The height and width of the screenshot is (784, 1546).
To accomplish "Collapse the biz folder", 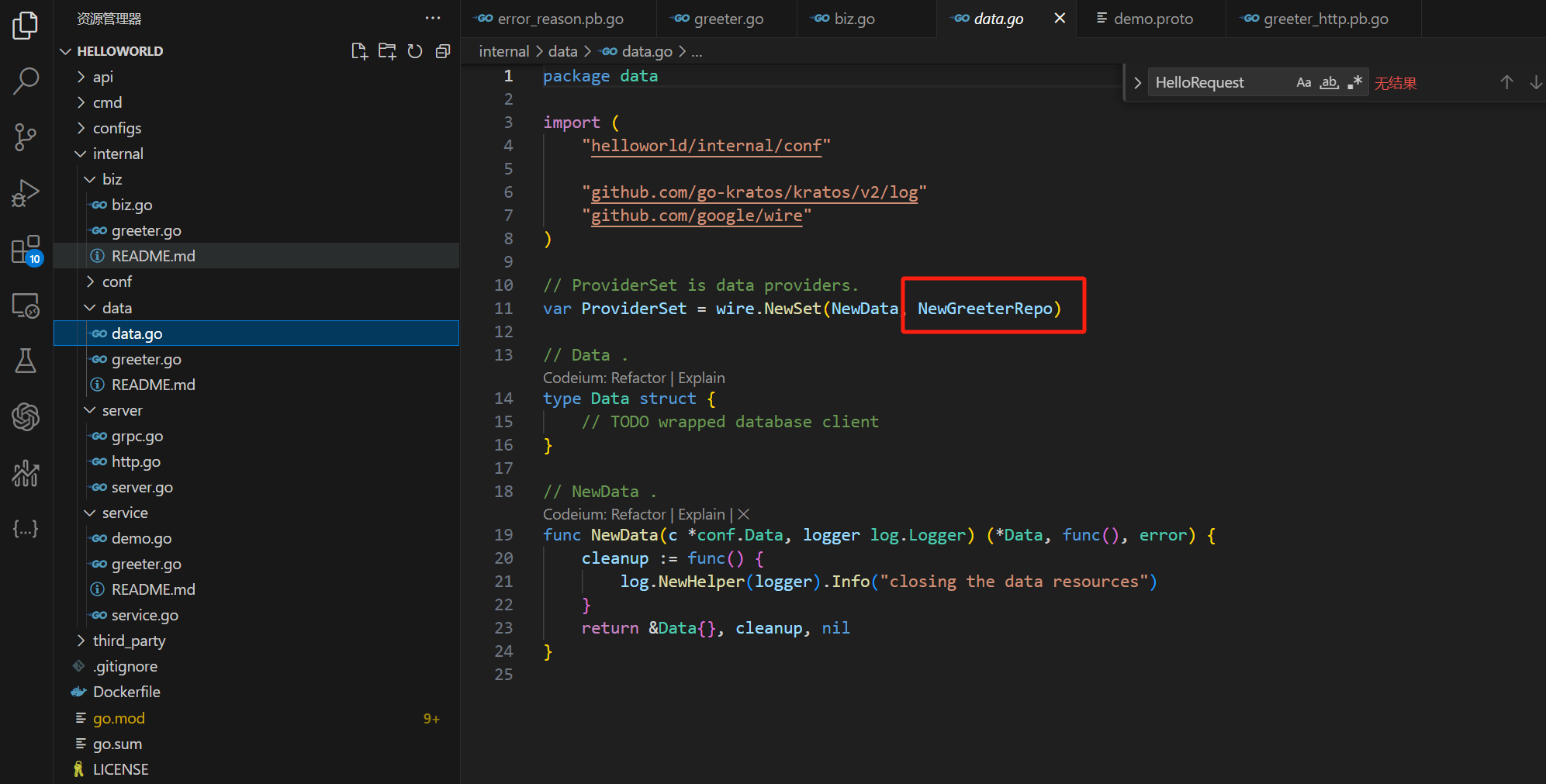I will (x=256, y=179).
